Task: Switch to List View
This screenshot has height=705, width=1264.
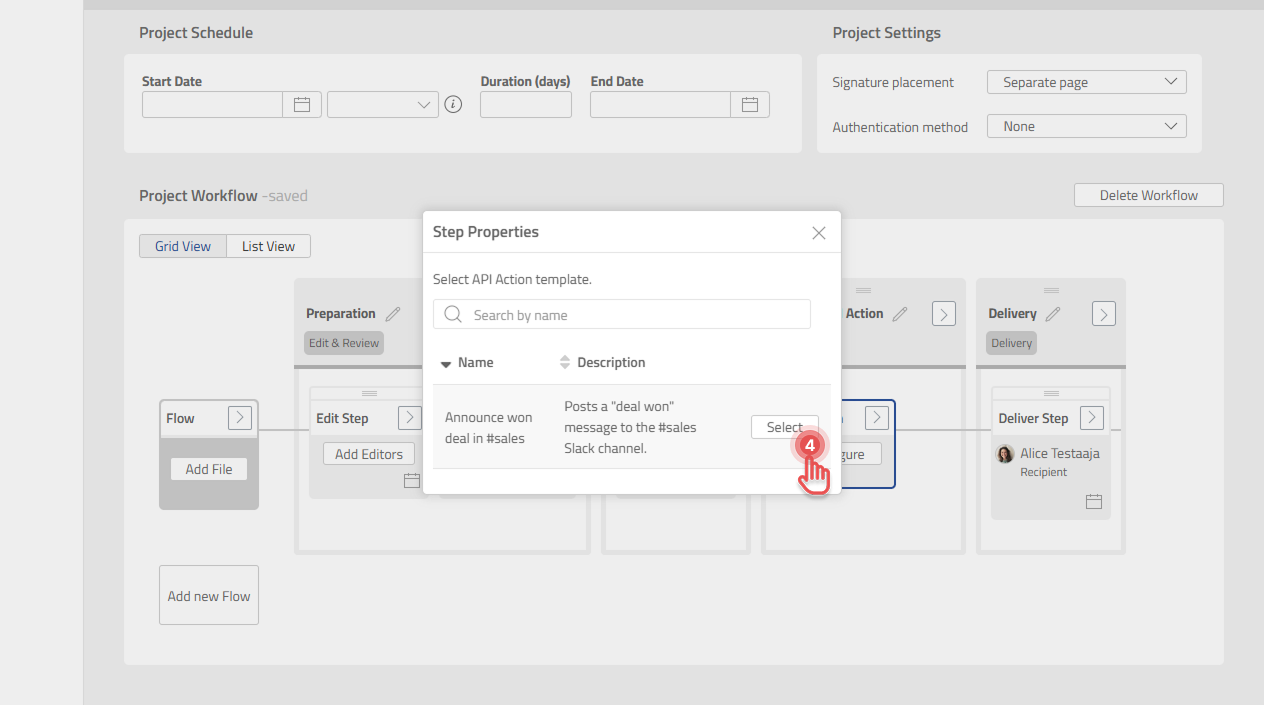Action: click(268, 246)
